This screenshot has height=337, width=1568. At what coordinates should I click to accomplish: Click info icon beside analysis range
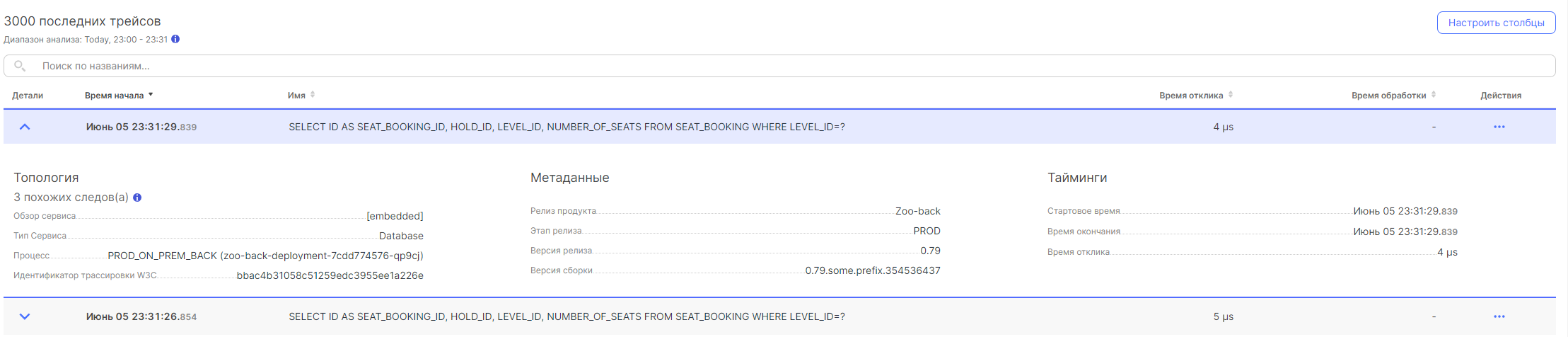pyautogui.click(x=175, y=39)
